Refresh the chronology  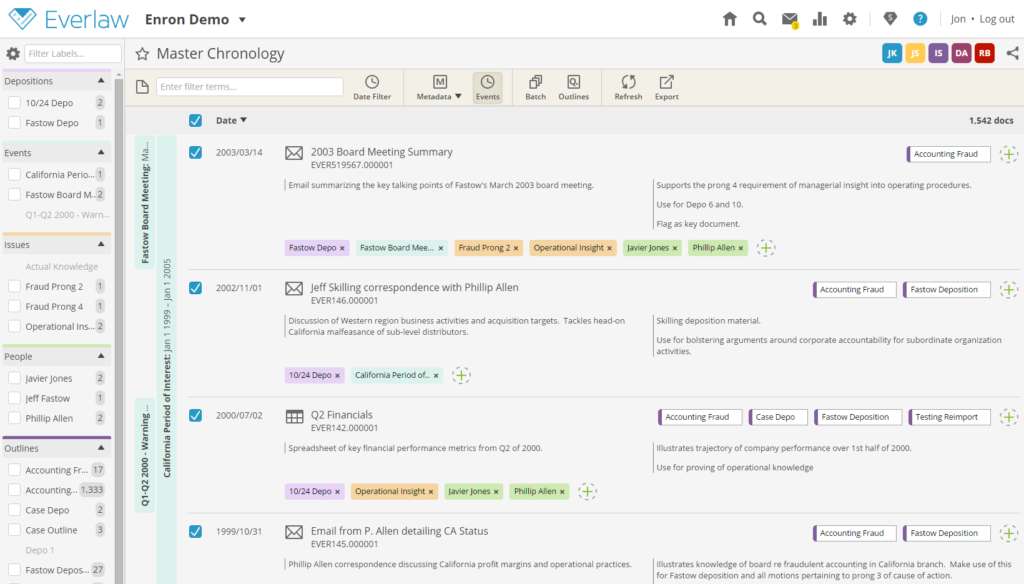click(x=628, y=88)
